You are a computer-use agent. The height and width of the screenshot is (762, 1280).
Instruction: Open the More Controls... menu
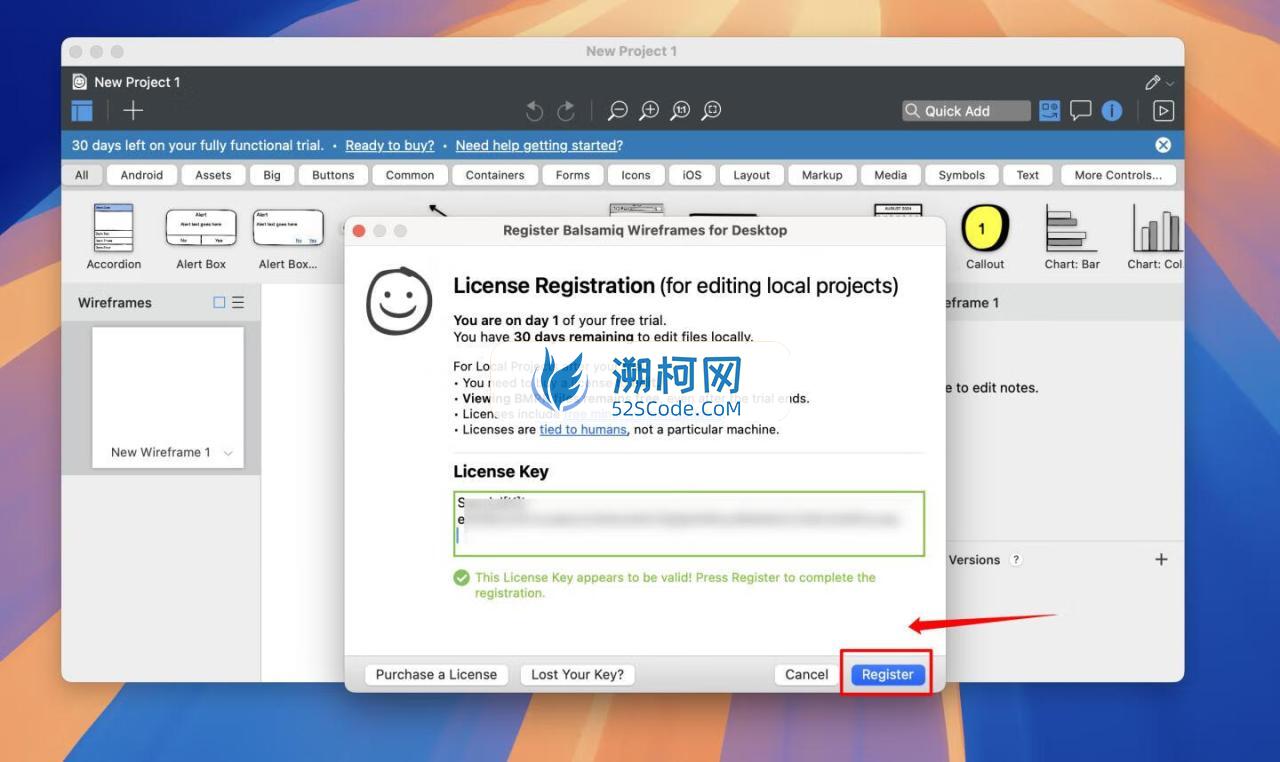click(1118, 175)
